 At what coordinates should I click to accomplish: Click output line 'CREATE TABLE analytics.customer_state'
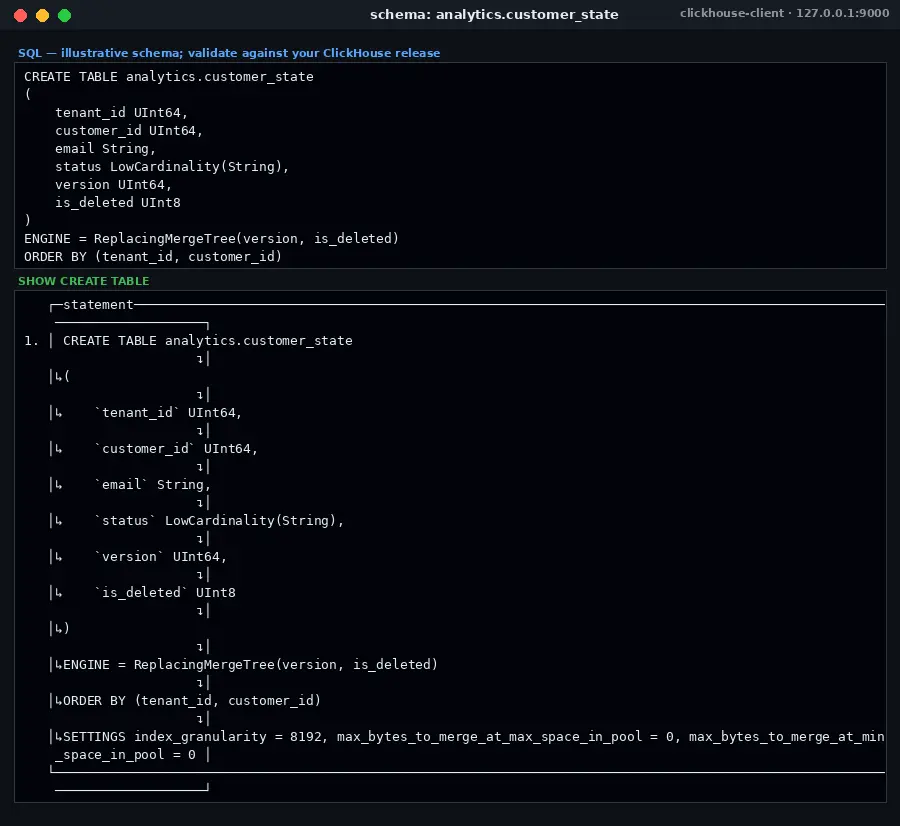[208, 341]
